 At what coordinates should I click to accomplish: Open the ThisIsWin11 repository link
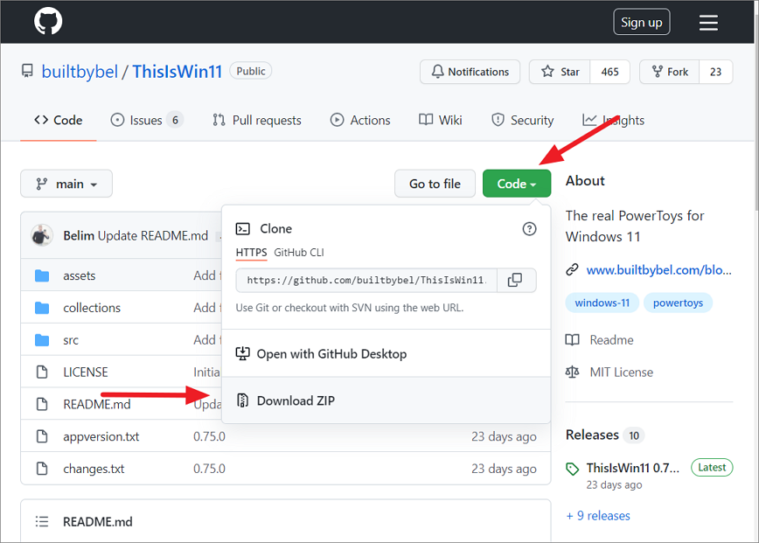click(177, 72)
